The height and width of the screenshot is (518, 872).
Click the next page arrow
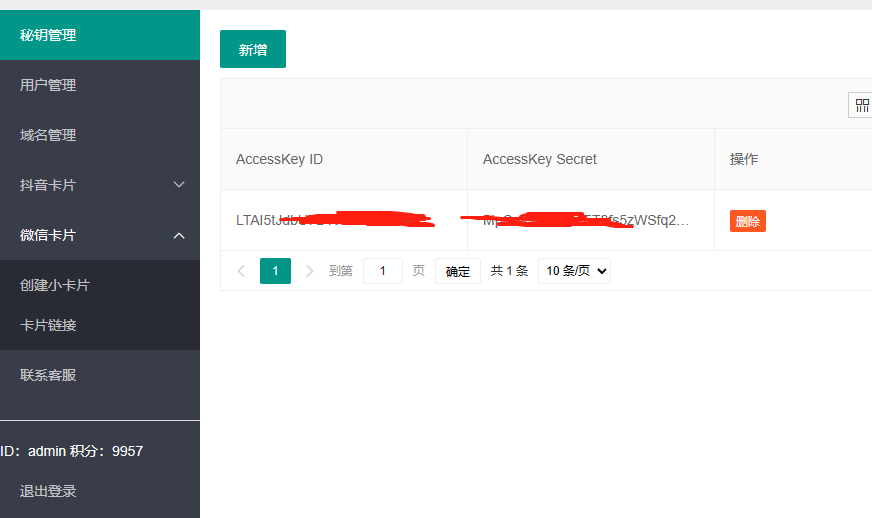309,271
